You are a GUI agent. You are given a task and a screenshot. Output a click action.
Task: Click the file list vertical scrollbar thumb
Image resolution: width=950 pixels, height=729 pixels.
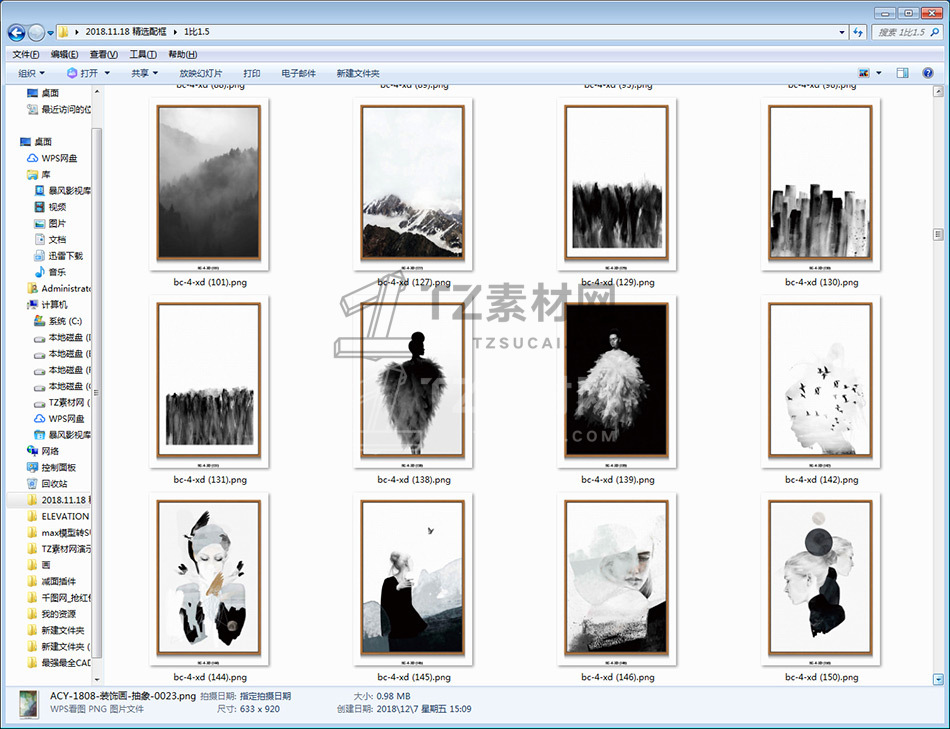(937, 233)
